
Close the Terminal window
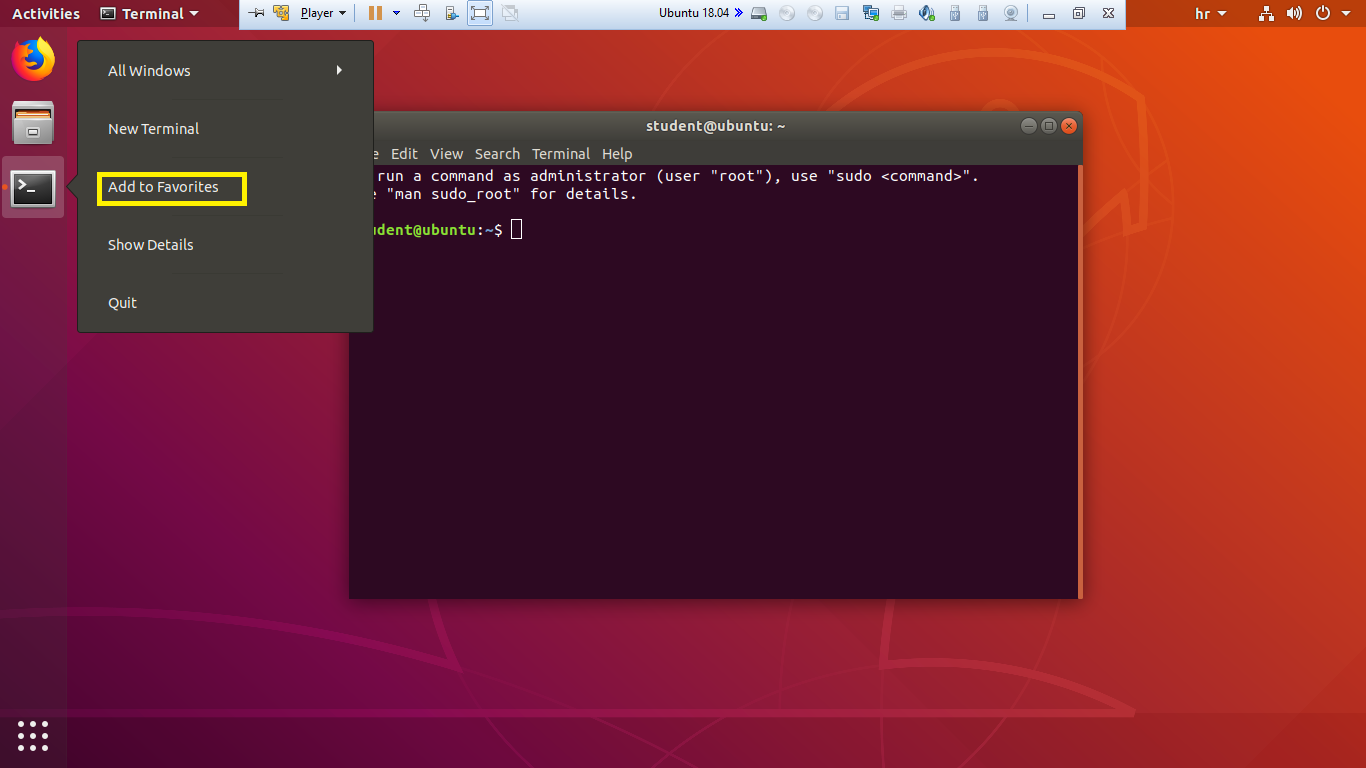[1069, 126]
